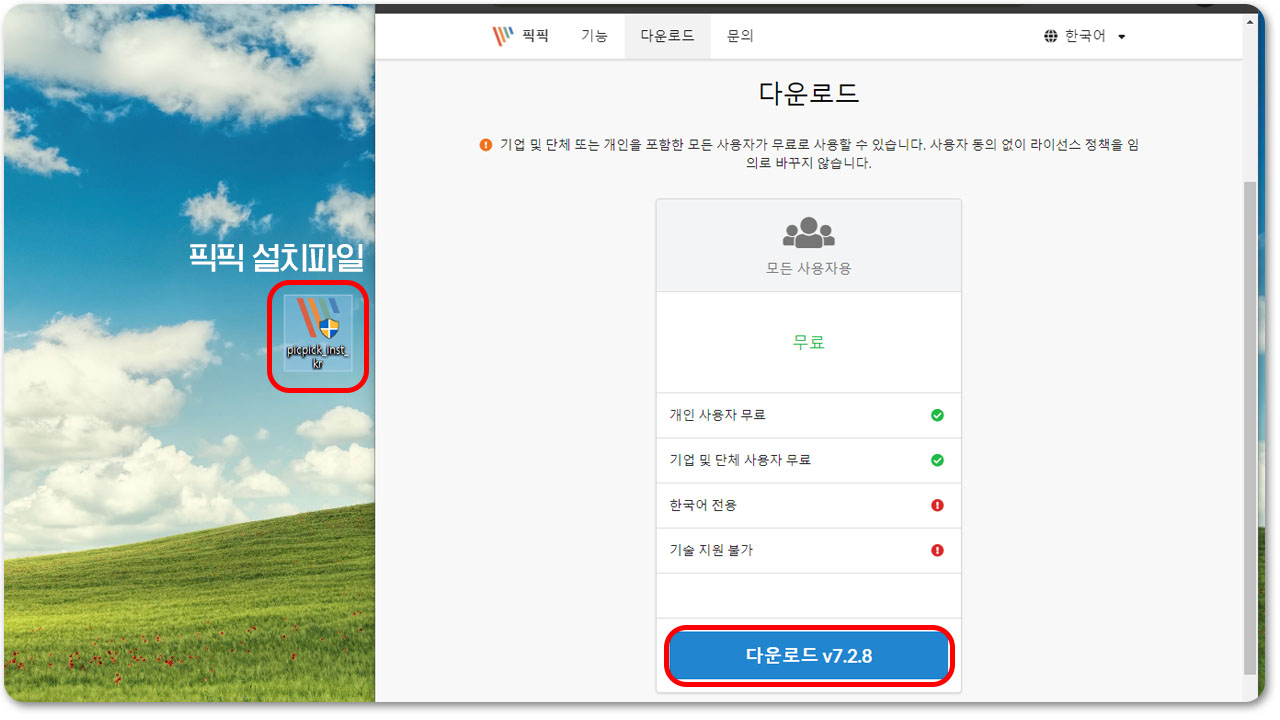This screenshot has height=720, width=1280.
Task: Expand the 한국어 language dropdown
Action: point(1085,36)
